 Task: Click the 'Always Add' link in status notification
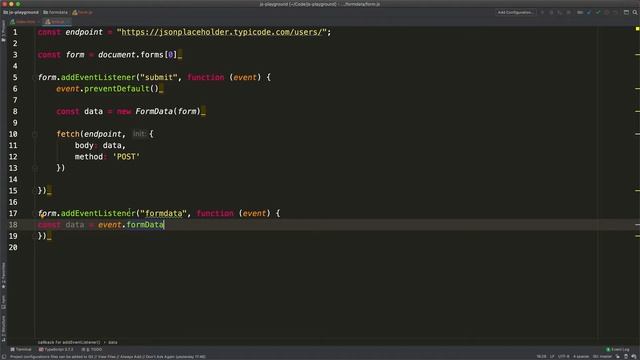[x=131, y=357]
